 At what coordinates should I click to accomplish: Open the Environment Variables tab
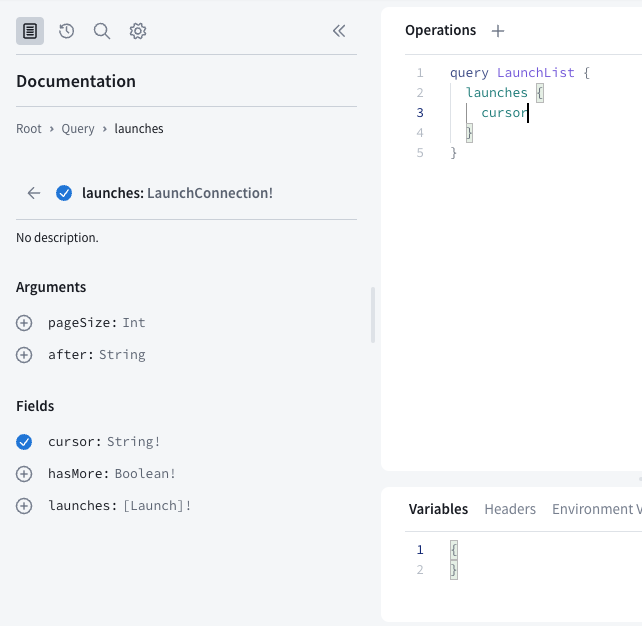[596, 509]
